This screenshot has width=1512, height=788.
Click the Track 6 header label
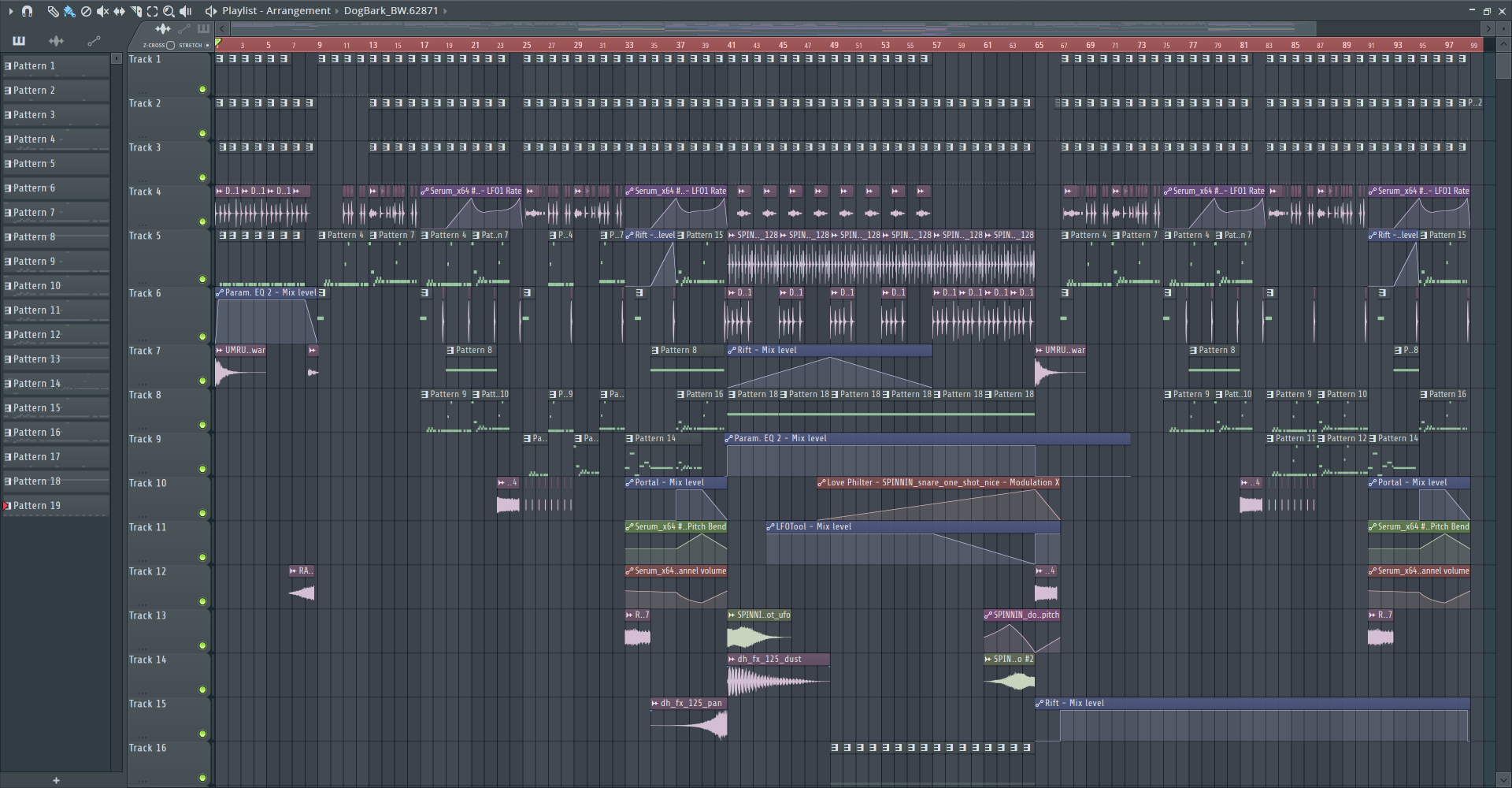tap(145, 293)
